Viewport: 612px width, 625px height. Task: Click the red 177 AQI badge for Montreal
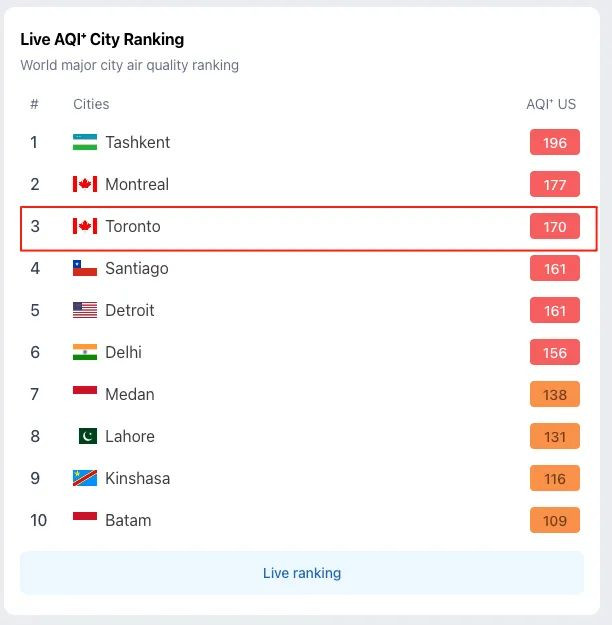555,184
